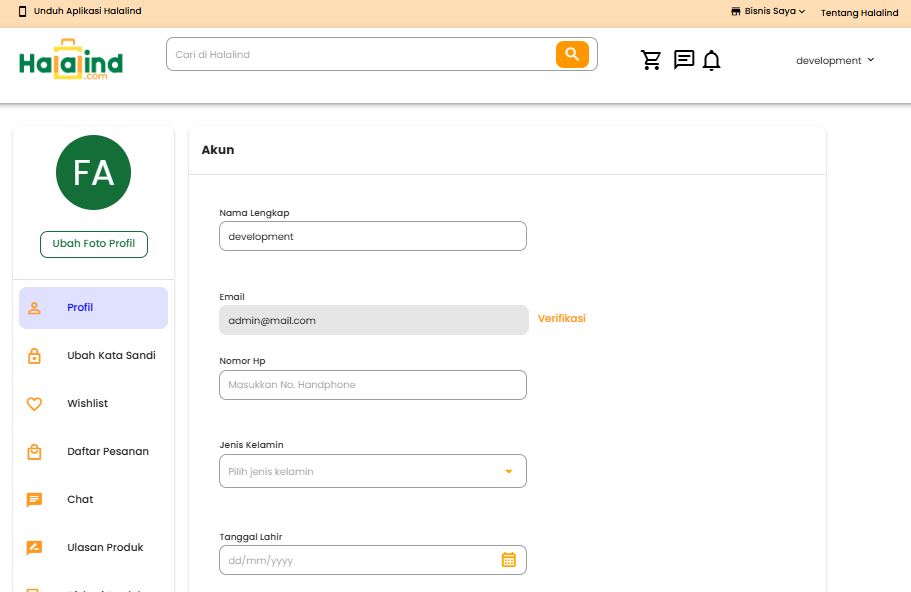The height and width of the screenshot is (592, 911).
Task: Go to Daftar Pesanan in sidebar
Action: pos(108,452)
